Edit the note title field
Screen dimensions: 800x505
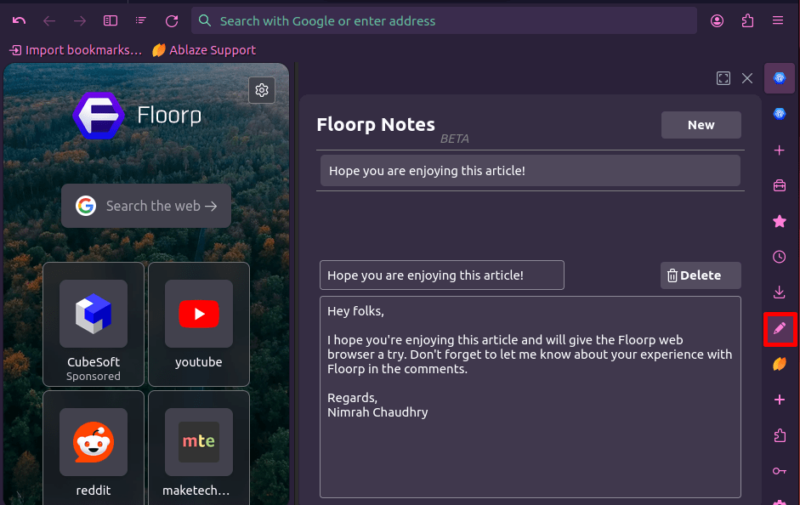(442, 275)
